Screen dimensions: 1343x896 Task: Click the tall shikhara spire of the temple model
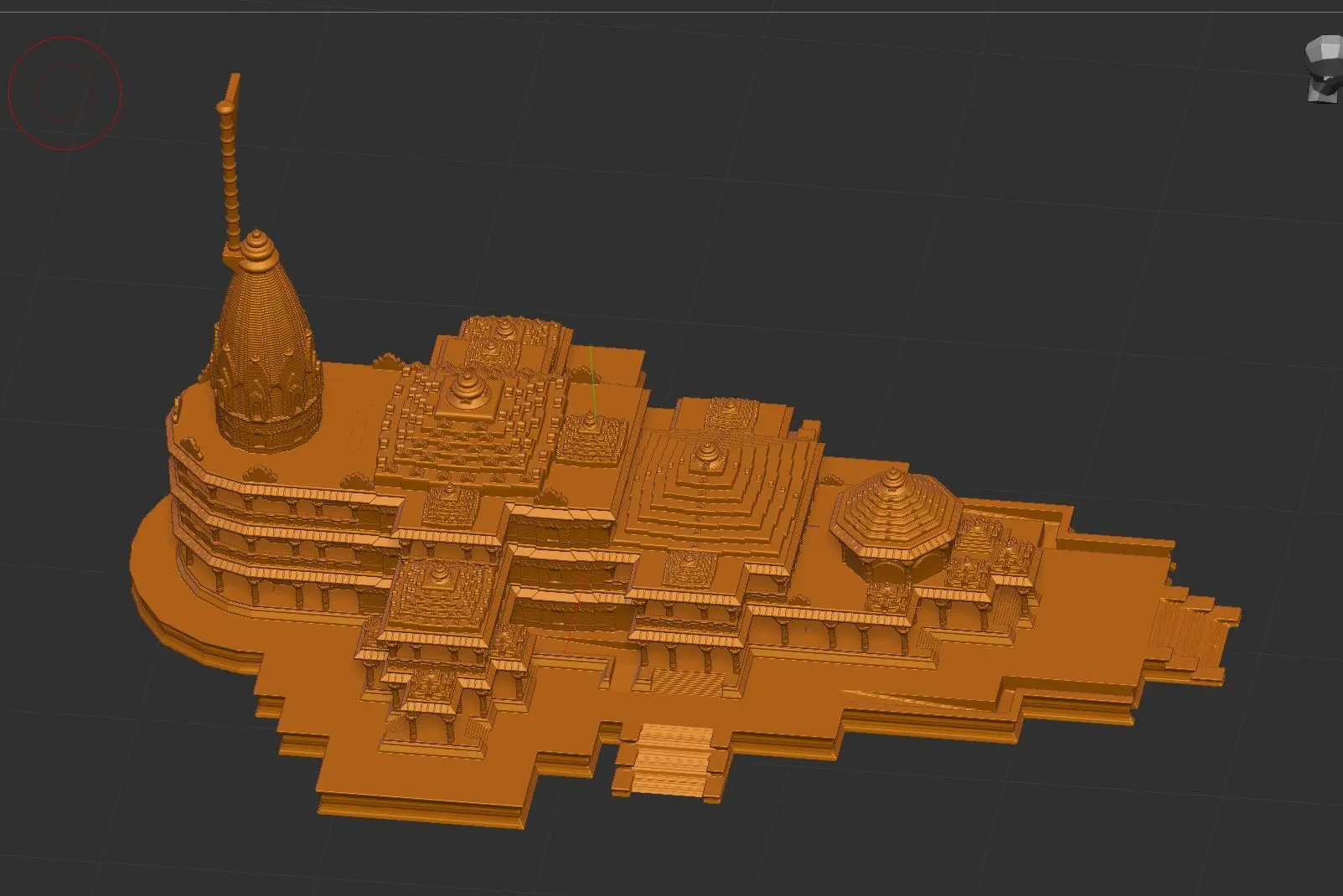click(264, 343)
